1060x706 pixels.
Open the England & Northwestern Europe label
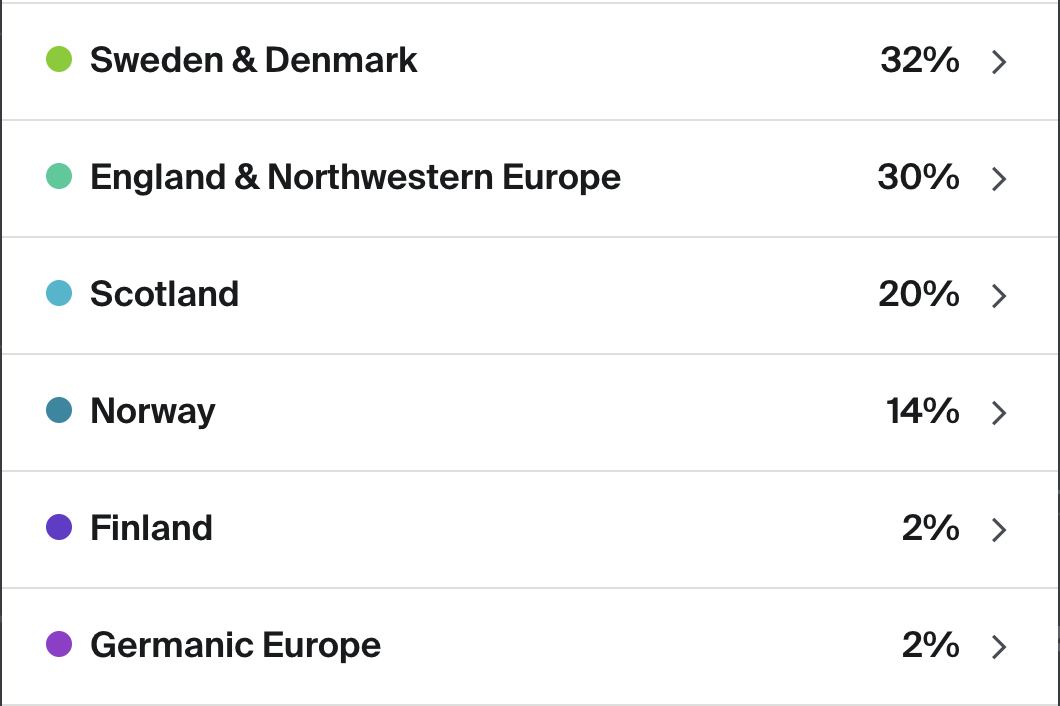355,177
